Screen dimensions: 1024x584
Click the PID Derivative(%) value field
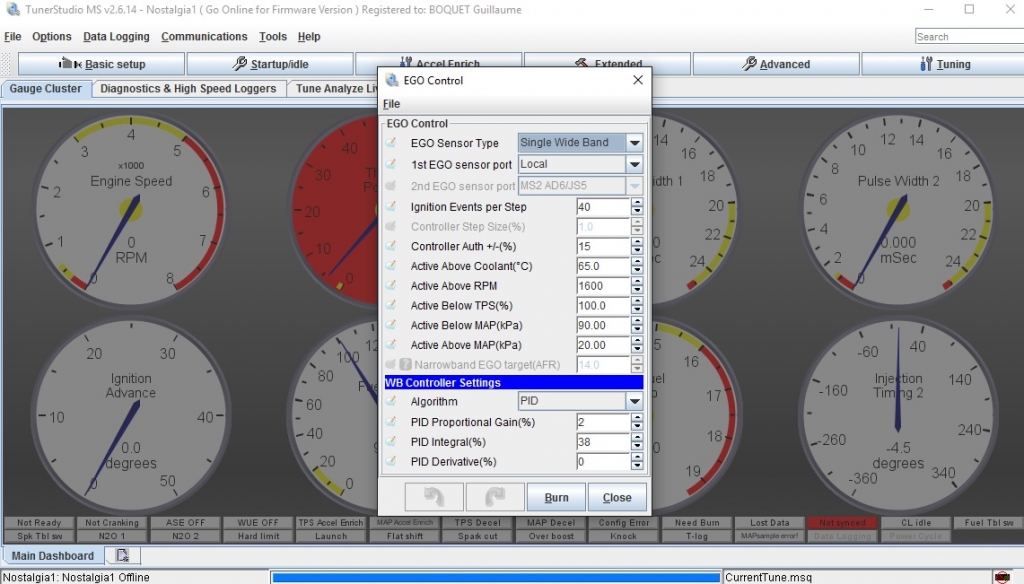point(603,462)
